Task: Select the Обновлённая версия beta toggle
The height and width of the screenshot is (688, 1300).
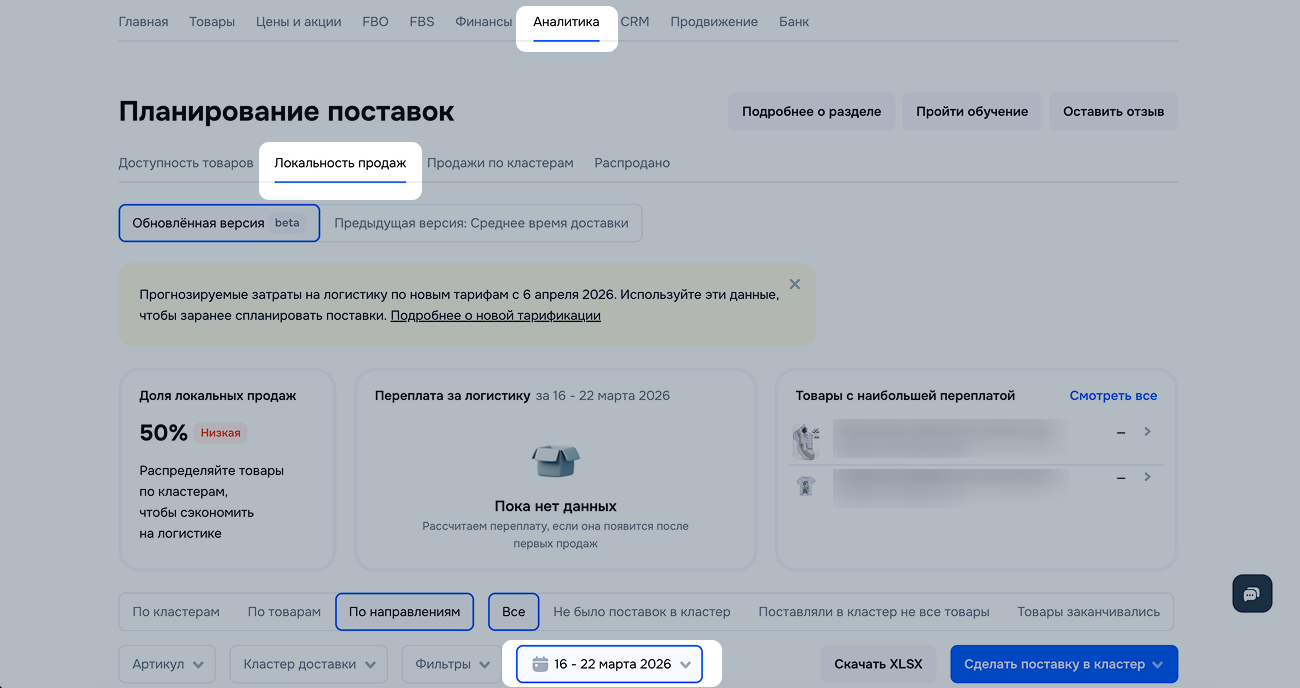Action: pos(219,223)
